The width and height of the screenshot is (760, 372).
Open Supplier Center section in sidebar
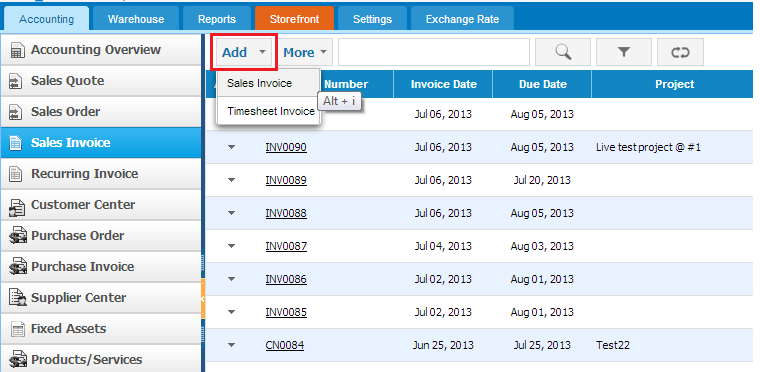coord(101,298)
